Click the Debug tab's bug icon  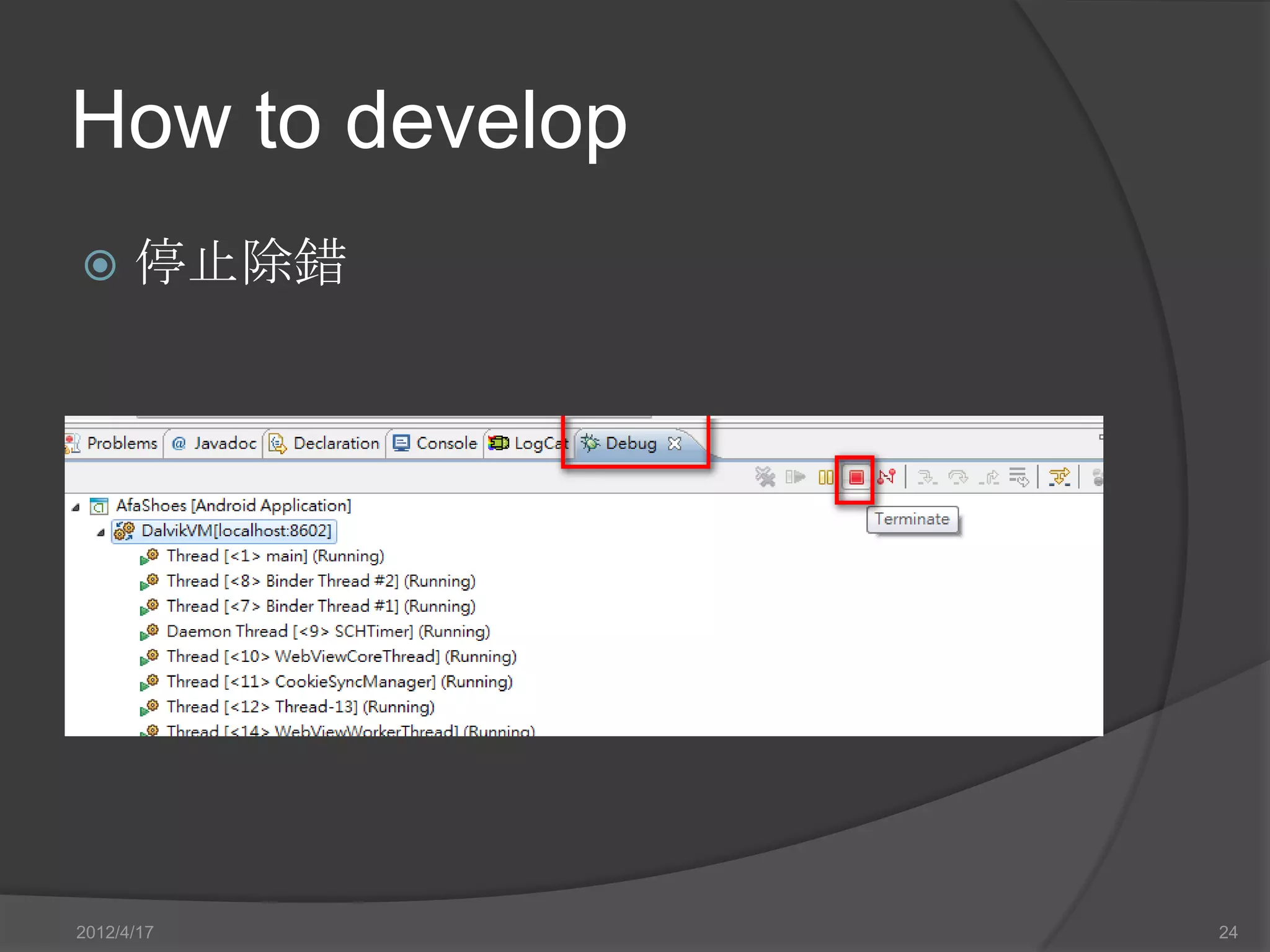[590, 443]
